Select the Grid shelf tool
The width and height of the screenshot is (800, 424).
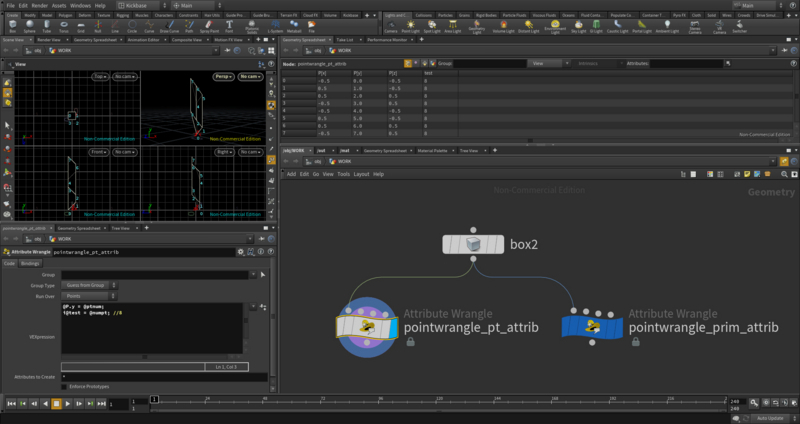point(81,26)
